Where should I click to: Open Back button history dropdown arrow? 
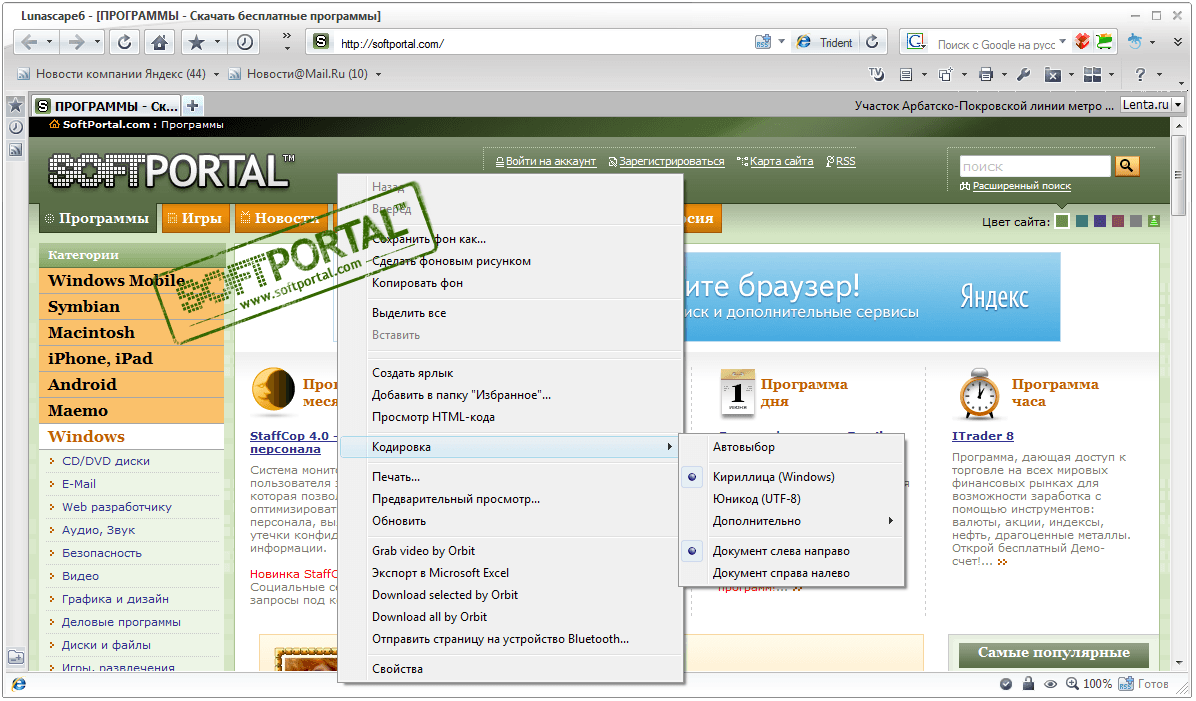50,43
